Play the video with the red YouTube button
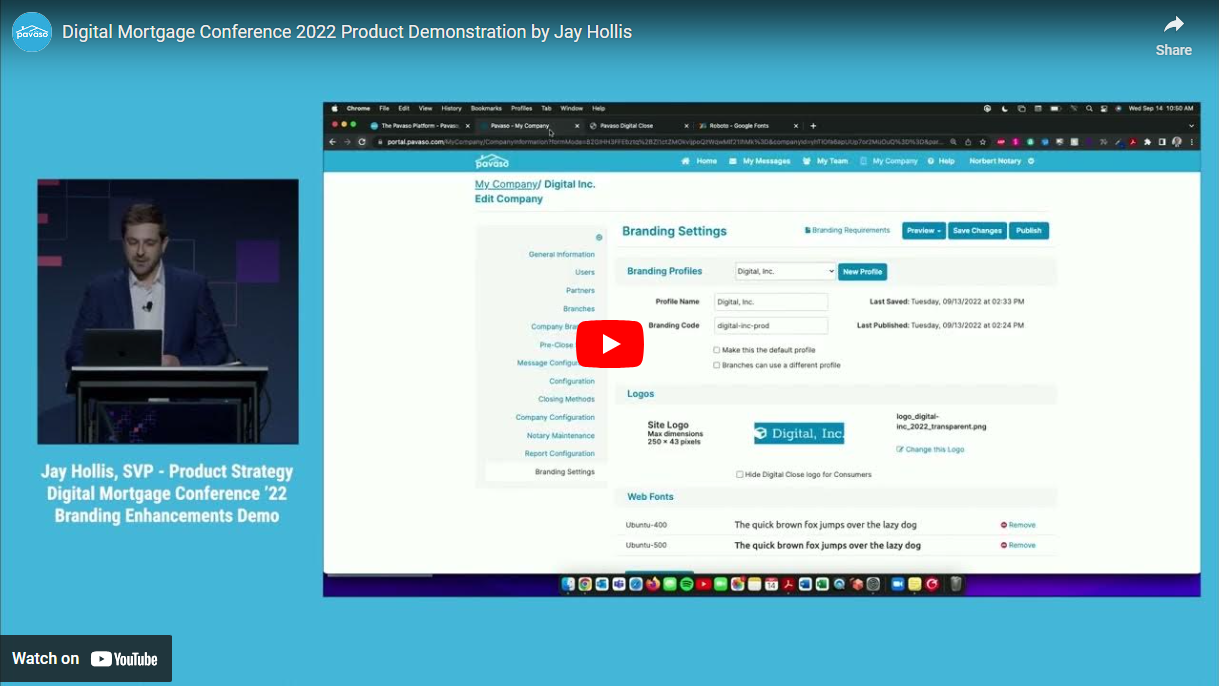This screenshot has height=686, width=1219. (x=609, y=344)
